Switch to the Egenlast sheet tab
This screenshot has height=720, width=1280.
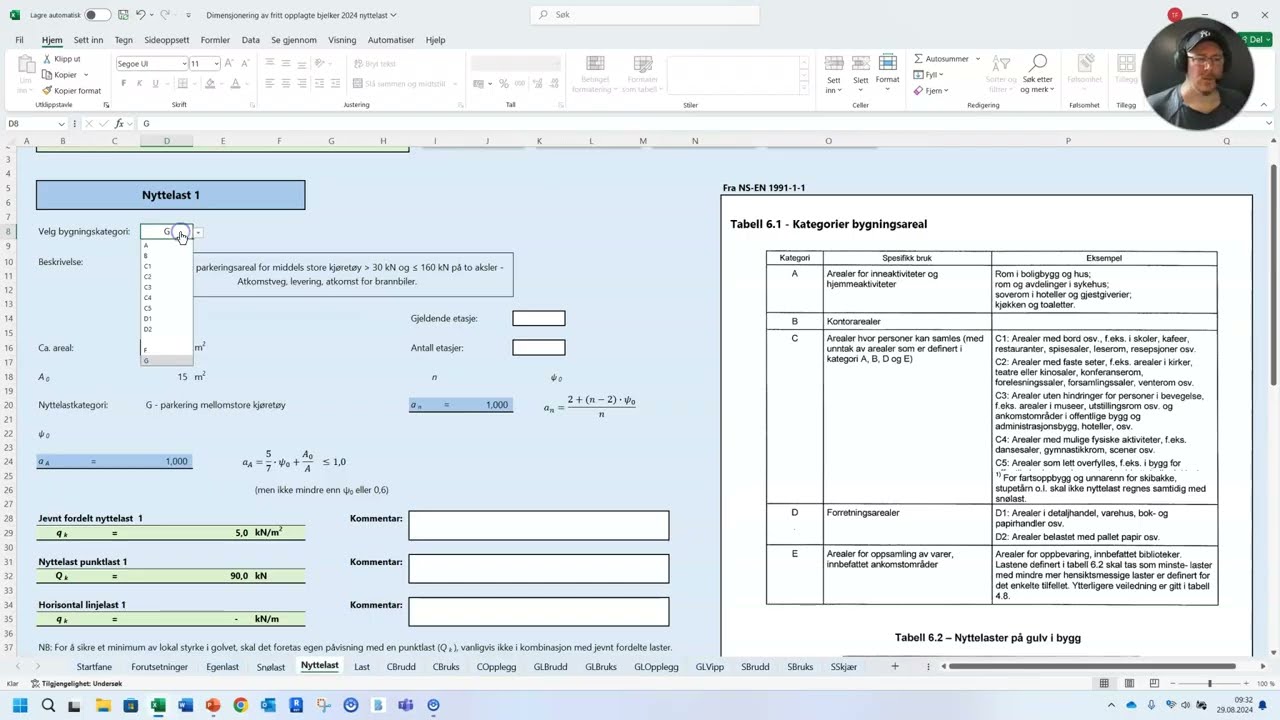pos(222,667)
